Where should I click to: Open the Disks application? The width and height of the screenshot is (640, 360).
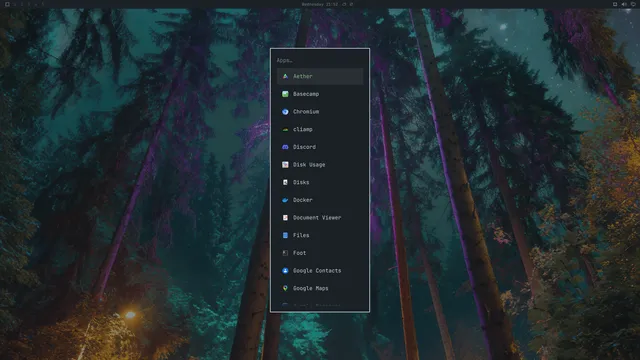(x=320, y=182)
